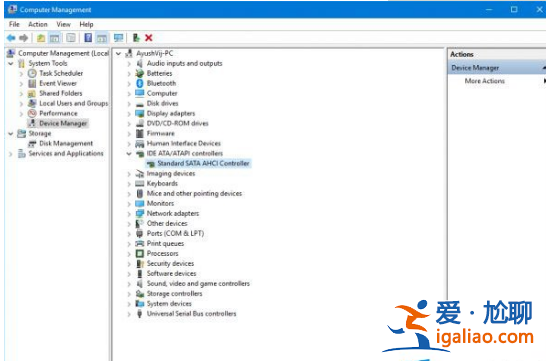Click the Security devices icon

[x=140, y=264]
